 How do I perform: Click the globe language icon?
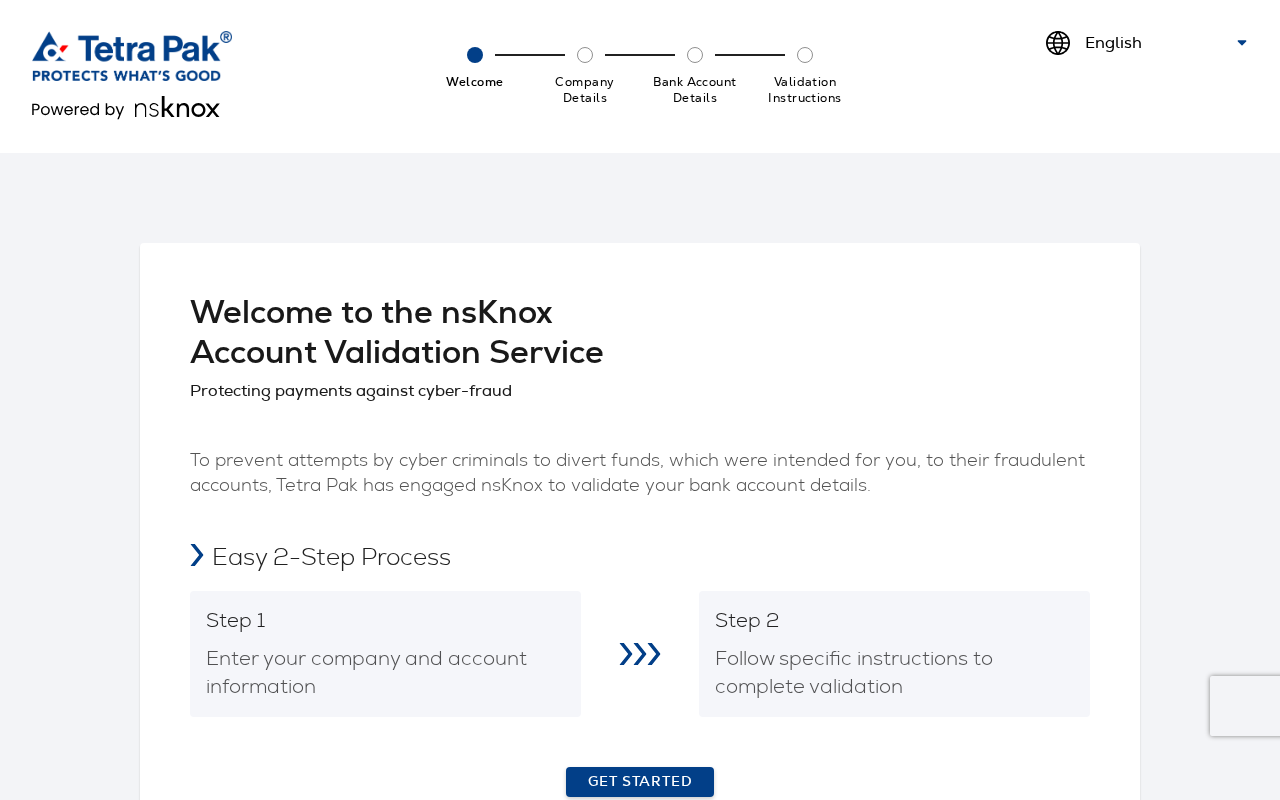[x=1058, y=43]
